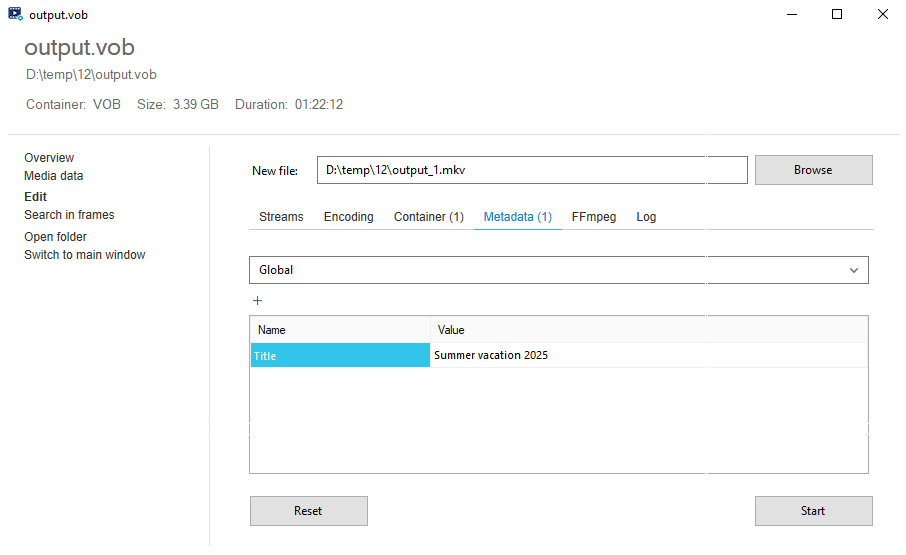
Task: Edit the Summer vacation 2025 value cell
Action: click(x=648, y=355)
